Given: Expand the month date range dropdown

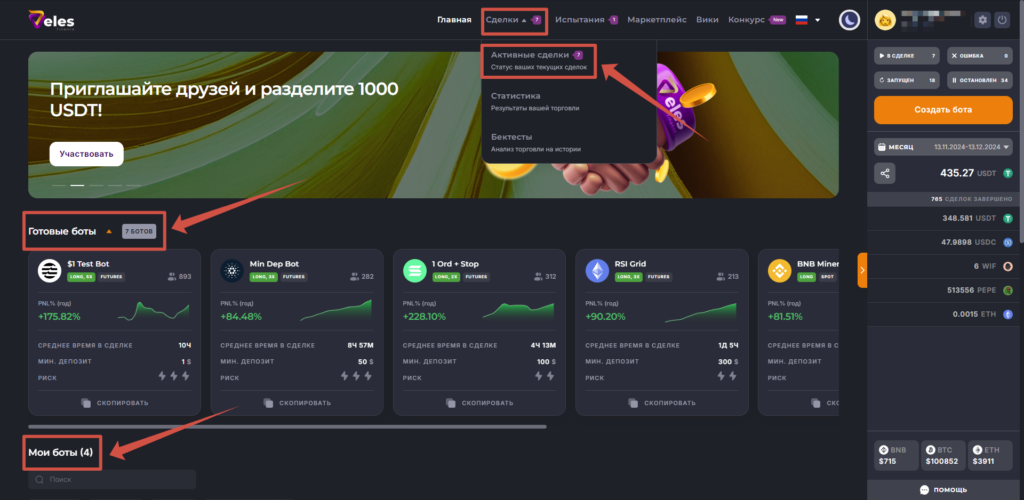Looking at the screenshot, I should 944,147.
